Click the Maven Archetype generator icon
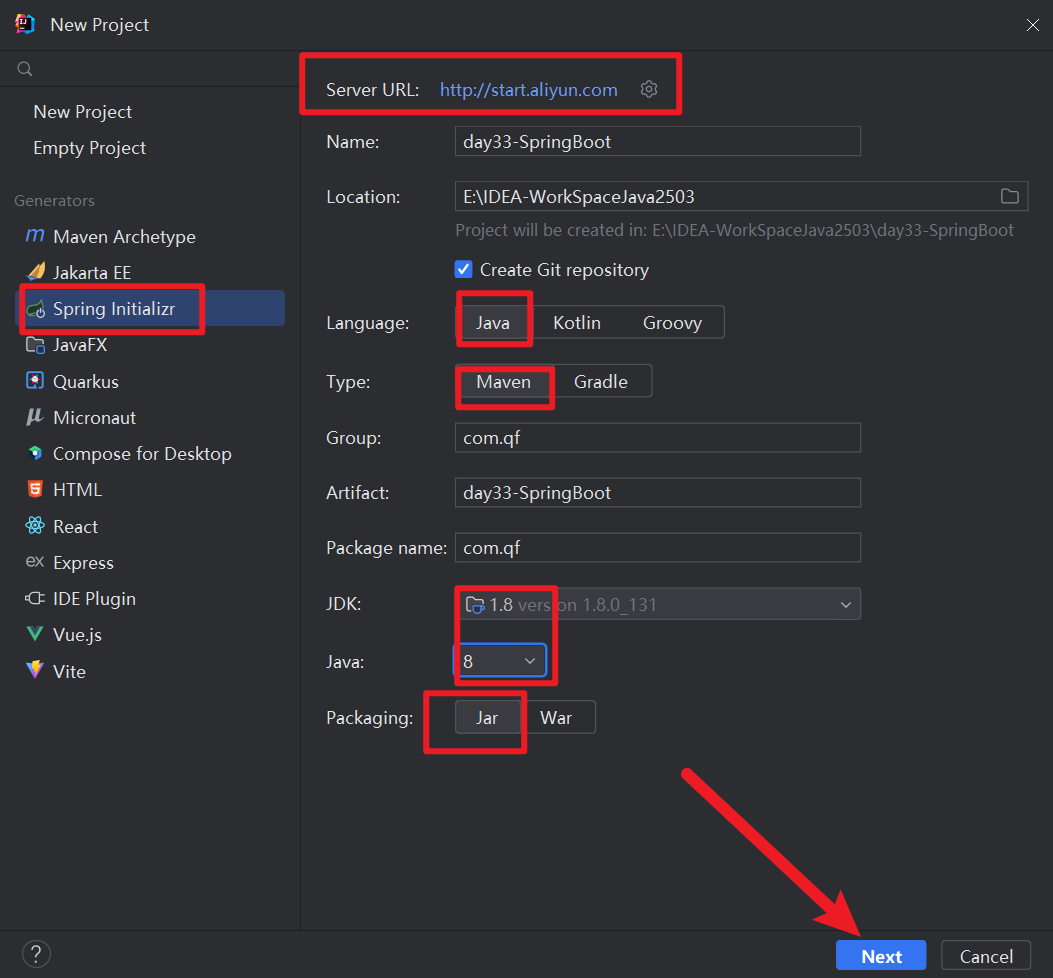 (x=35, y=236)
